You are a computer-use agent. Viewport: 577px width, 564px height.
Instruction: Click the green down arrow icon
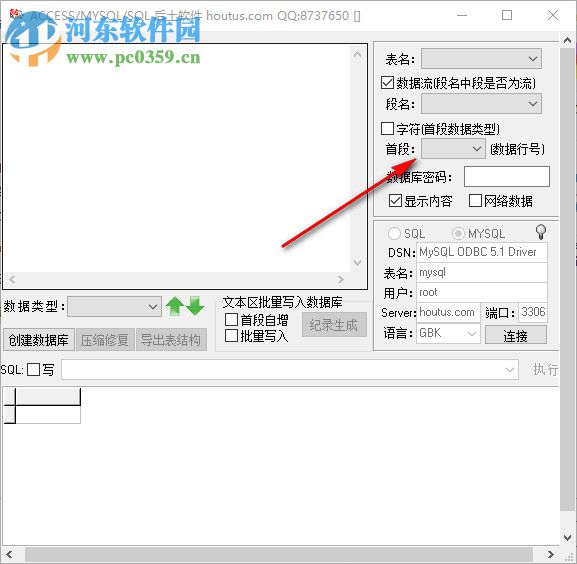point(195,306)
